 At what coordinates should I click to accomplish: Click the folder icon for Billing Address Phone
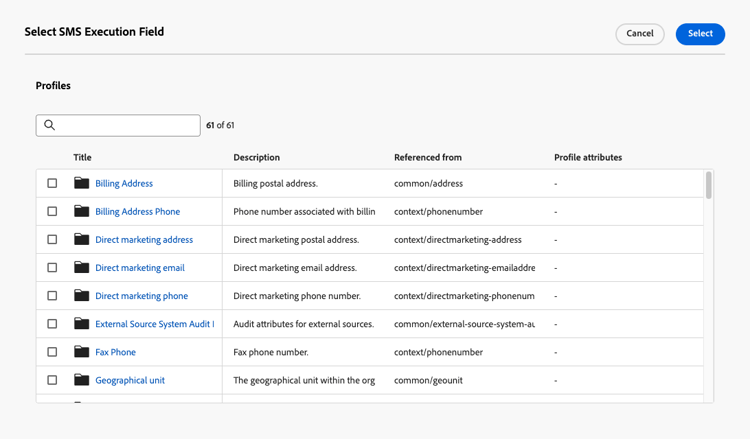81,212
